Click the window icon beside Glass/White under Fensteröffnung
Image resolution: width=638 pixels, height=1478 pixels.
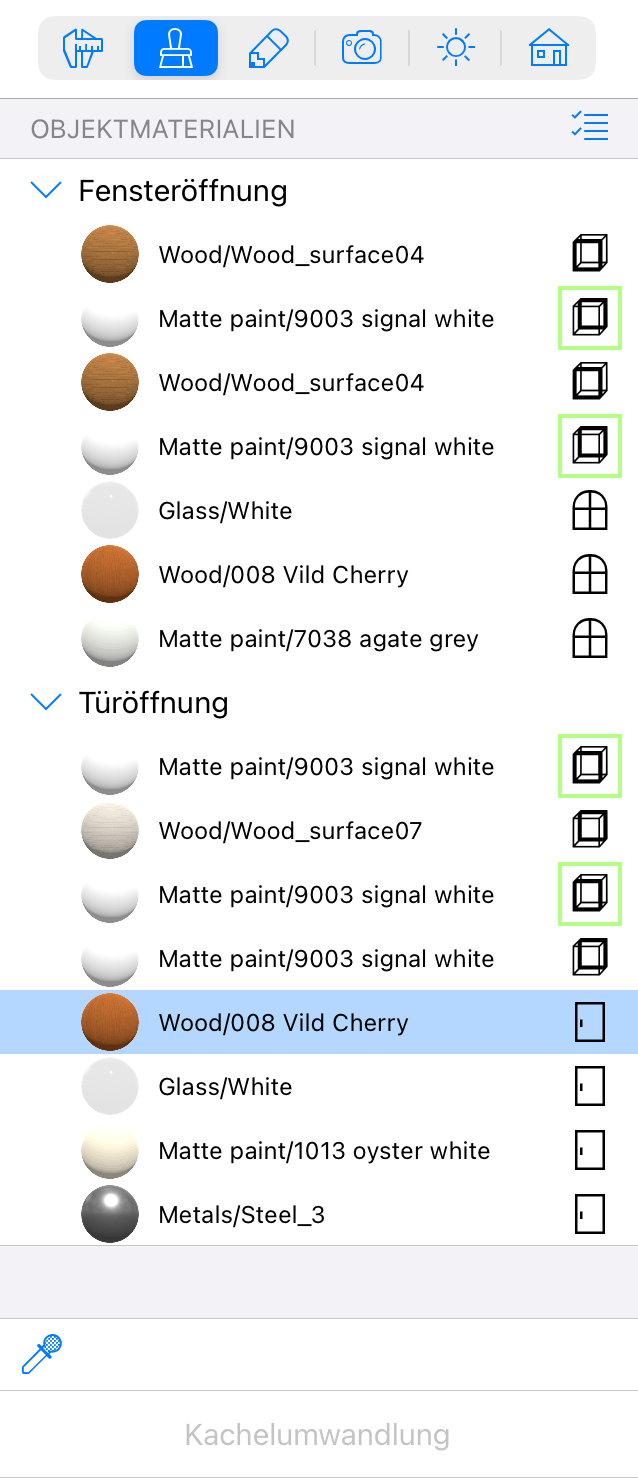tap(590, 511)
